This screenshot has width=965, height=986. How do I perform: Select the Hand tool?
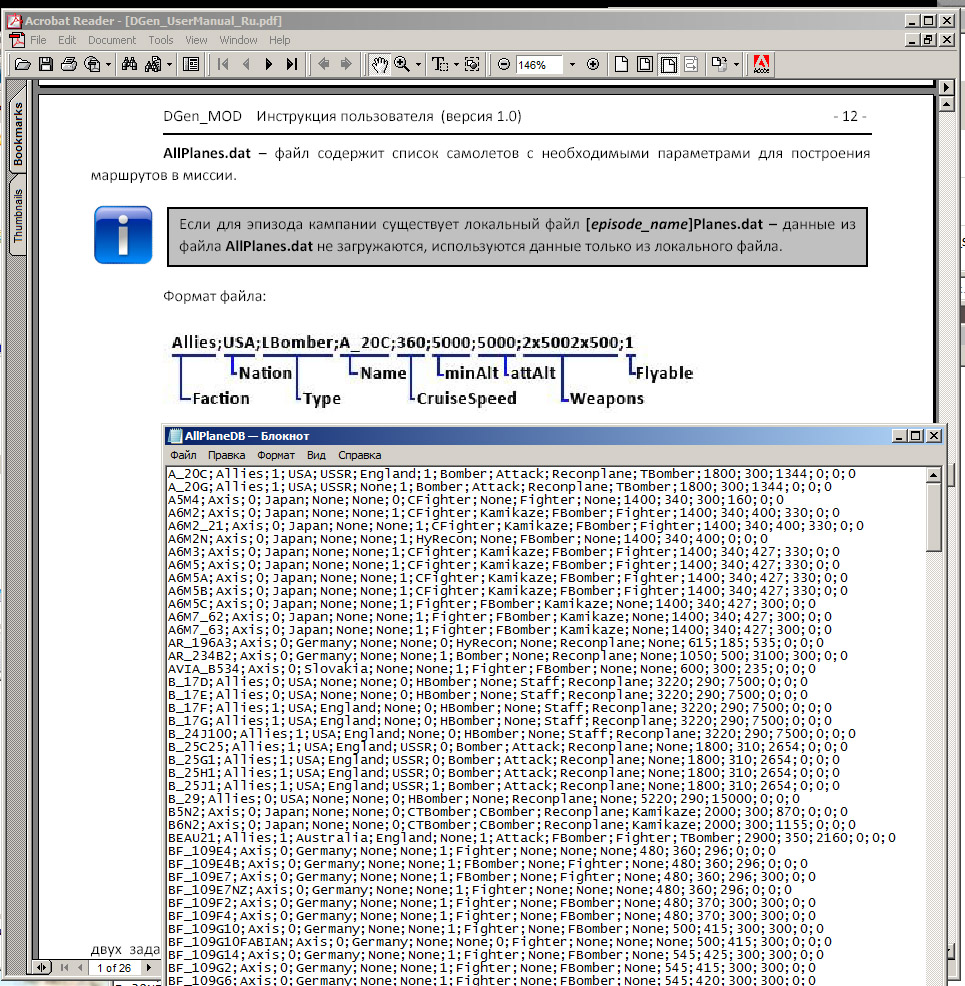(x=379, y=64)
